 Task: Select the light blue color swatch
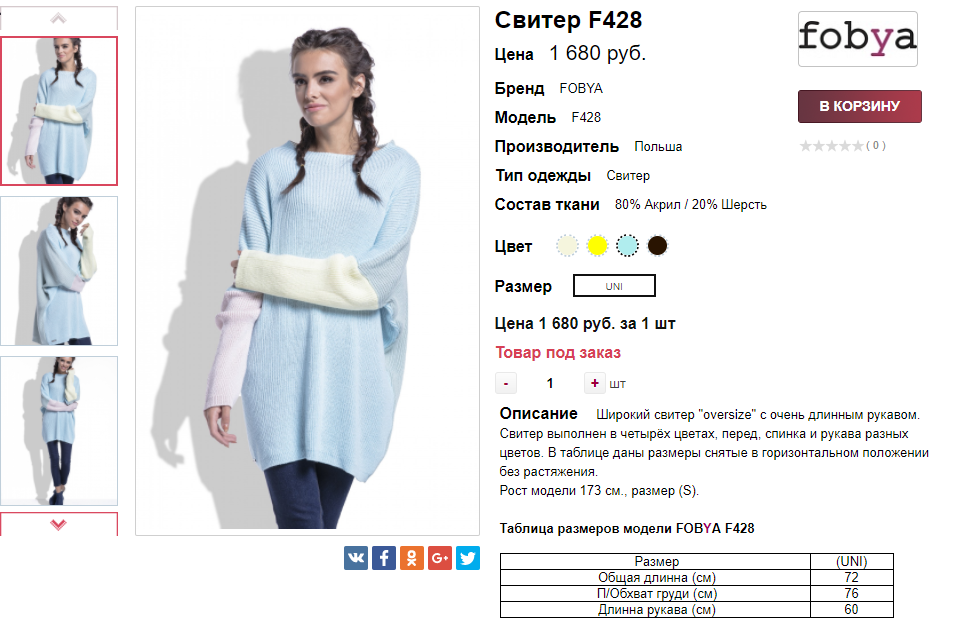(x=627, y=246)
